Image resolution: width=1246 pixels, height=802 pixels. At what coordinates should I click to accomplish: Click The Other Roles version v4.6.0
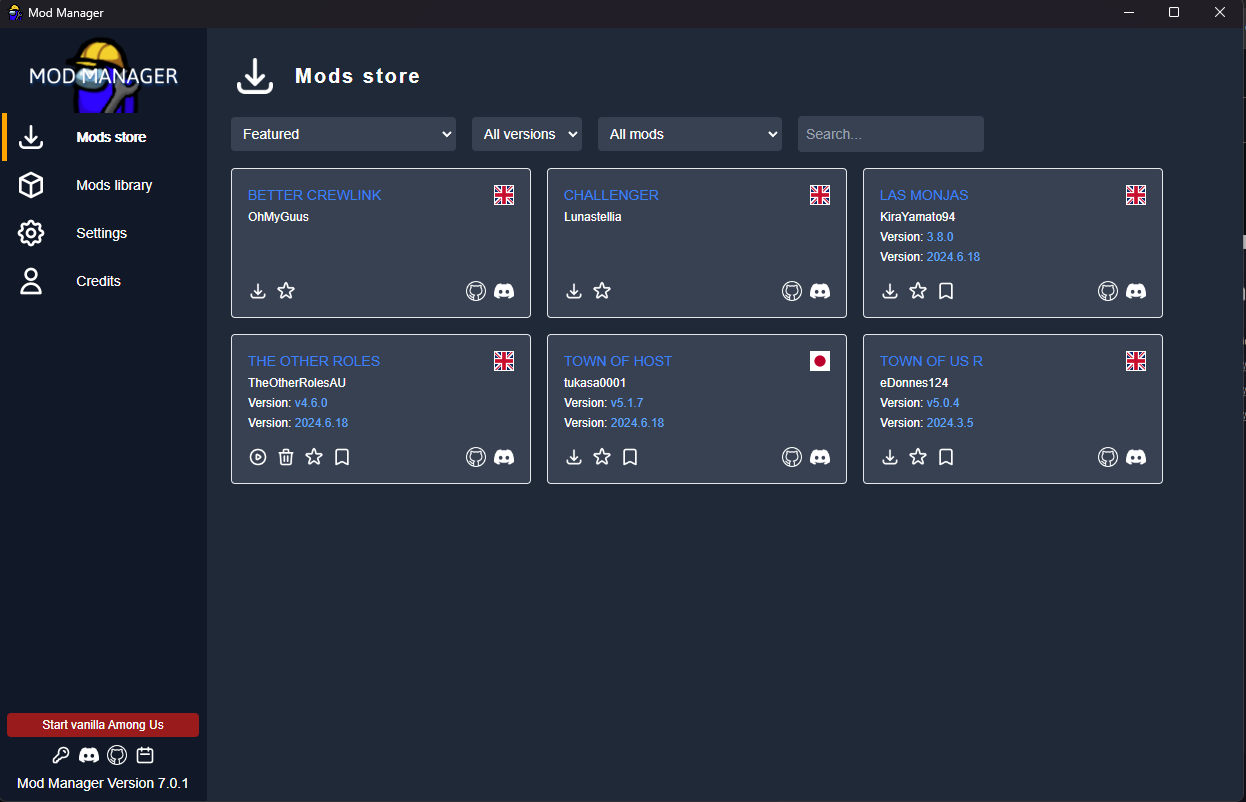point(311,403)
